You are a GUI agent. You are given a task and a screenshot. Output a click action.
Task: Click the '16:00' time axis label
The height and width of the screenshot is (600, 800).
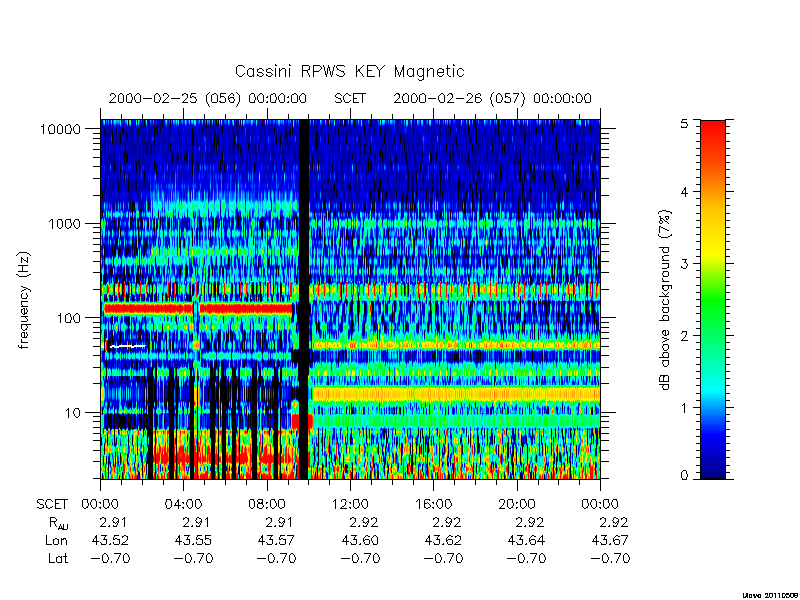pyautogui.click(x=433, y=505)
